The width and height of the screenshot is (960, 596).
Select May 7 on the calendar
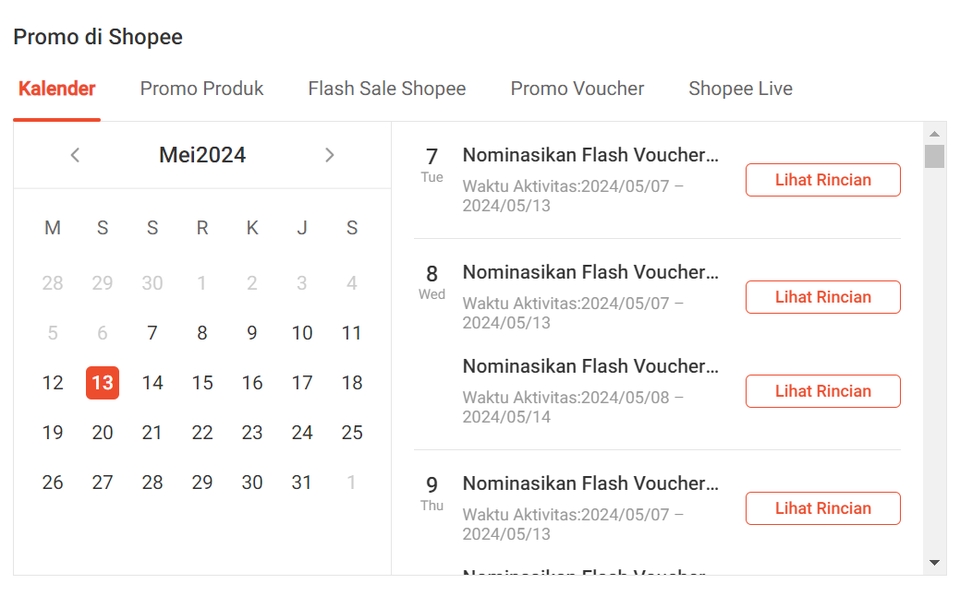152,333
